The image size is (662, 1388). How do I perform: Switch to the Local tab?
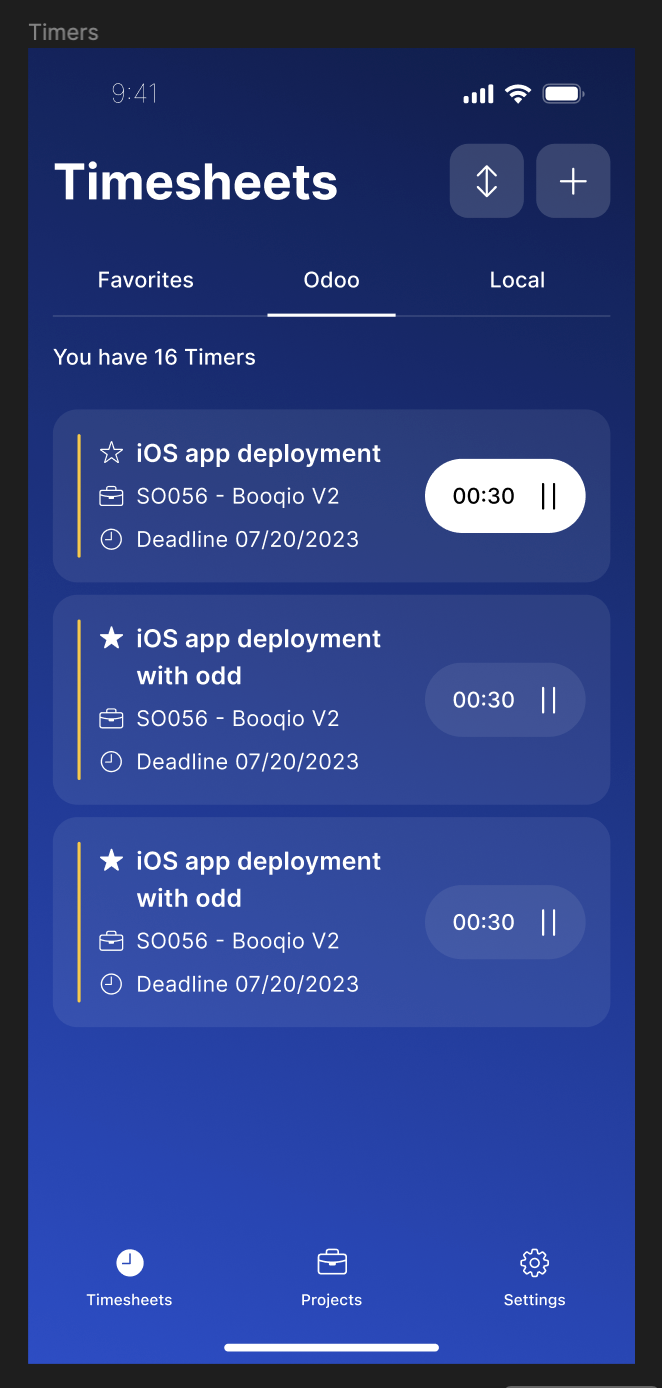517,280
